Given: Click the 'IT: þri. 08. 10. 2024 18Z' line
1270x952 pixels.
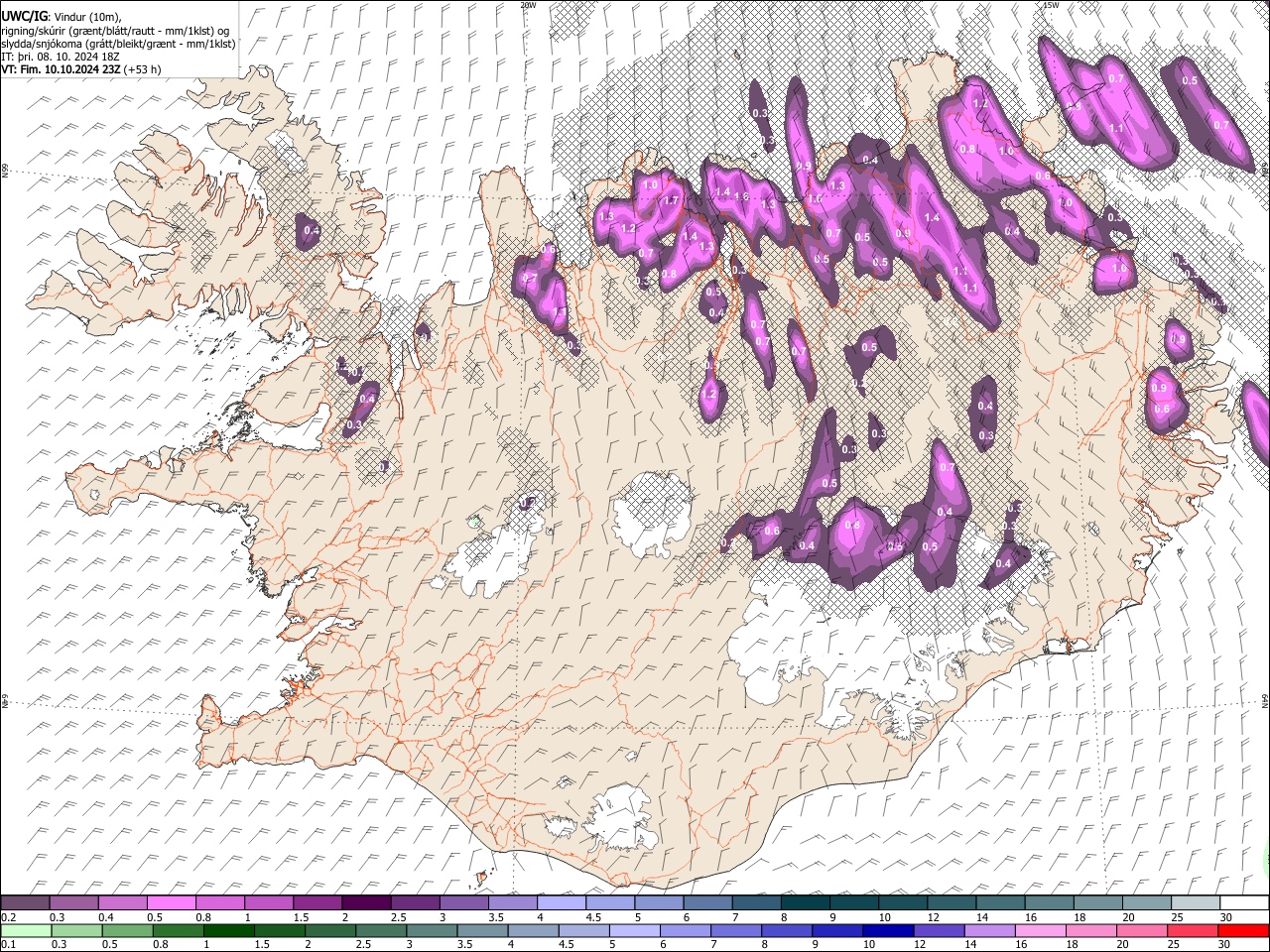Looking at the screenshot, I should [x=62, y=57].
